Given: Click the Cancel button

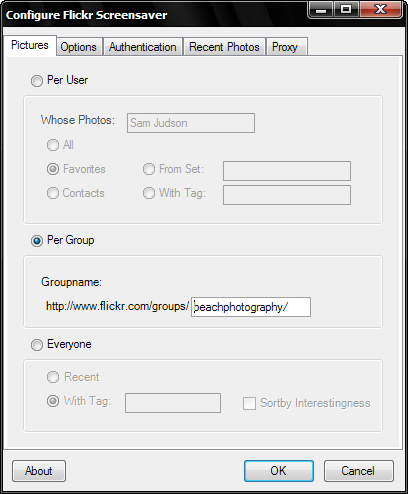Looking at the screenshot, I should 359,471.
